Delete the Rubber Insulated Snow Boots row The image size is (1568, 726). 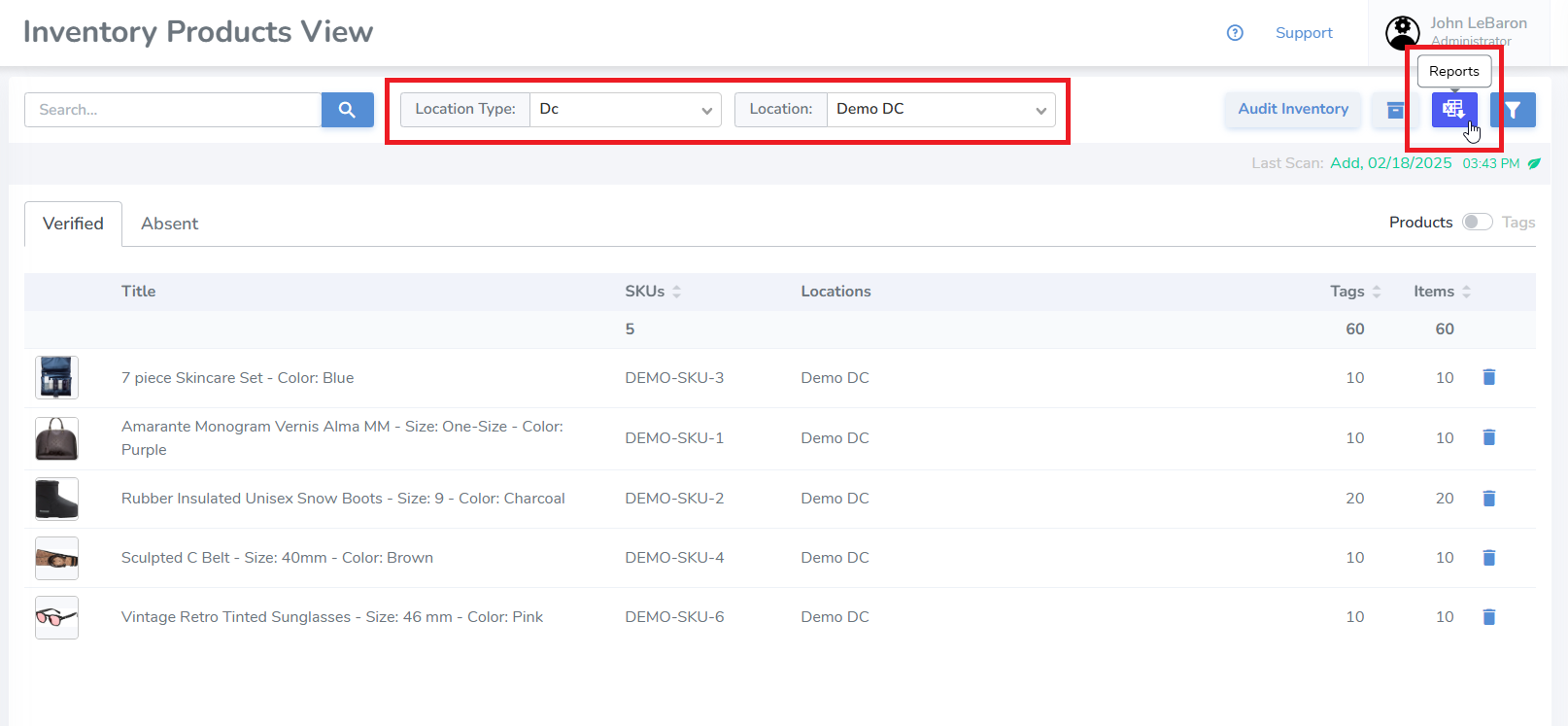pos(1488,499)
